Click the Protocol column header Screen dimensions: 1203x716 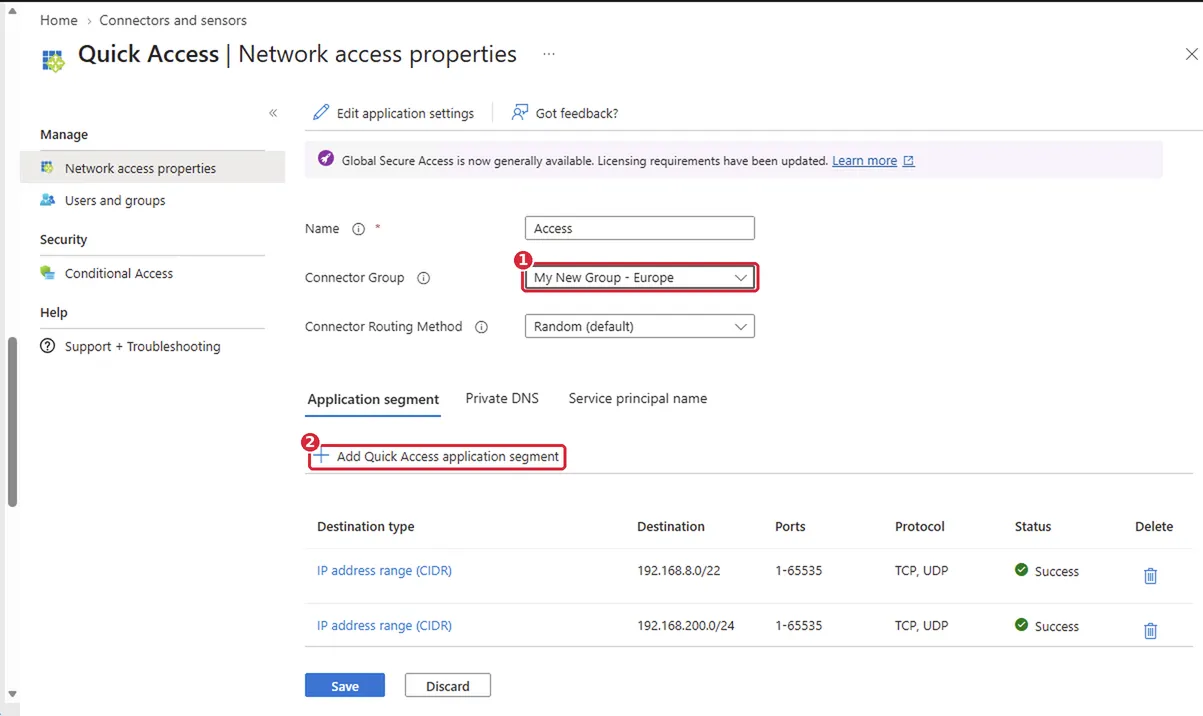pos(920,526)
